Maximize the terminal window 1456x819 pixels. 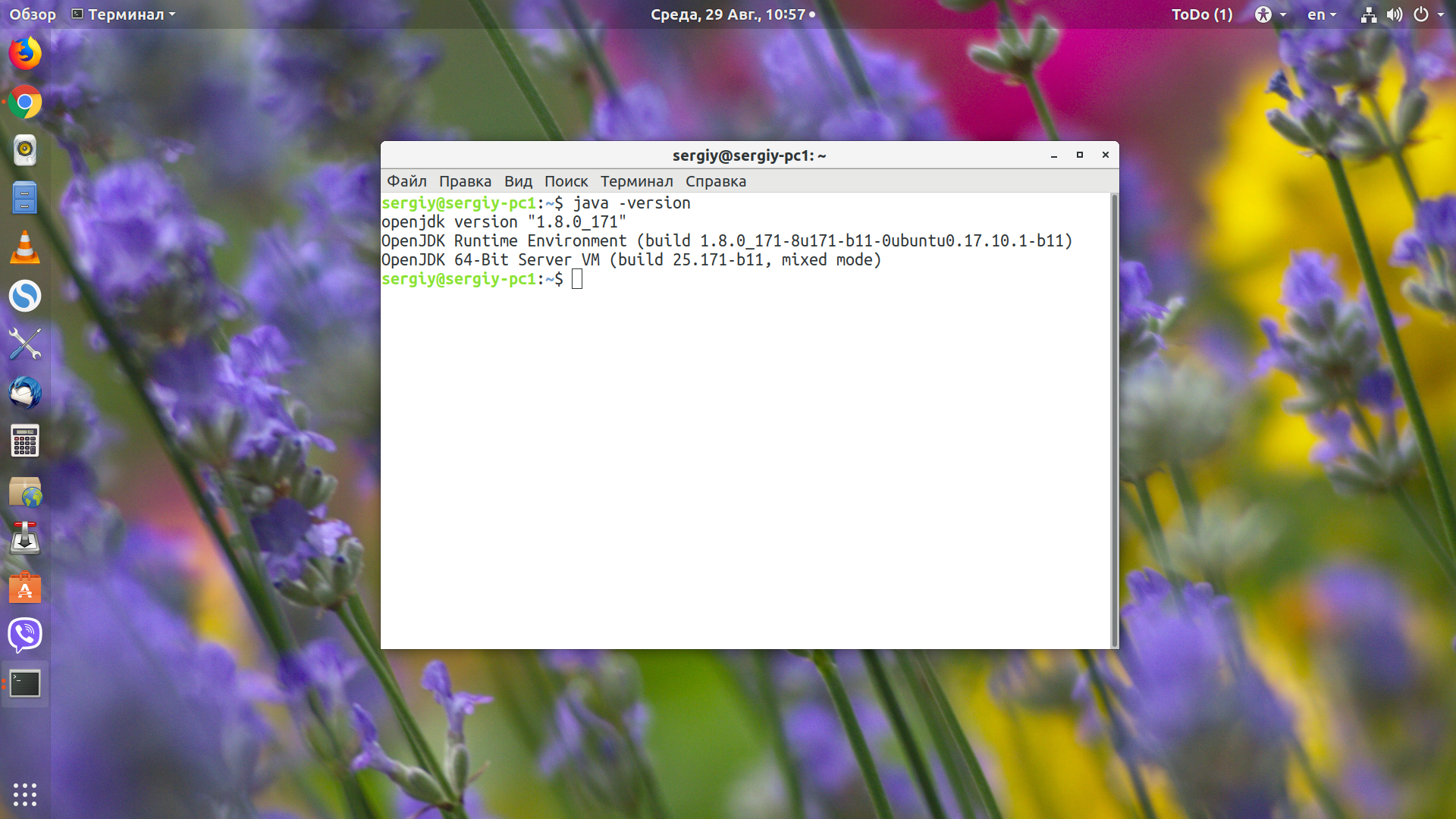[1080, 155]
